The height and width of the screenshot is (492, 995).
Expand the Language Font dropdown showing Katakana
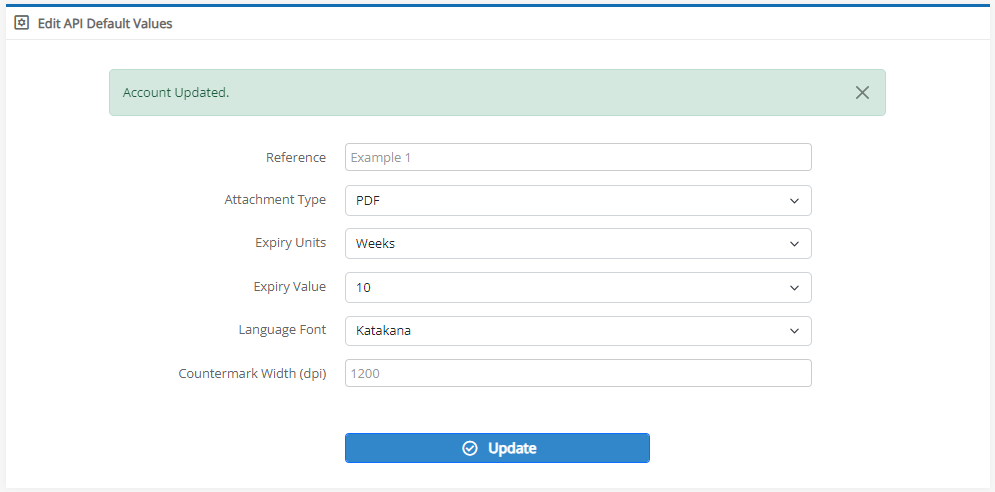[578, 331]
